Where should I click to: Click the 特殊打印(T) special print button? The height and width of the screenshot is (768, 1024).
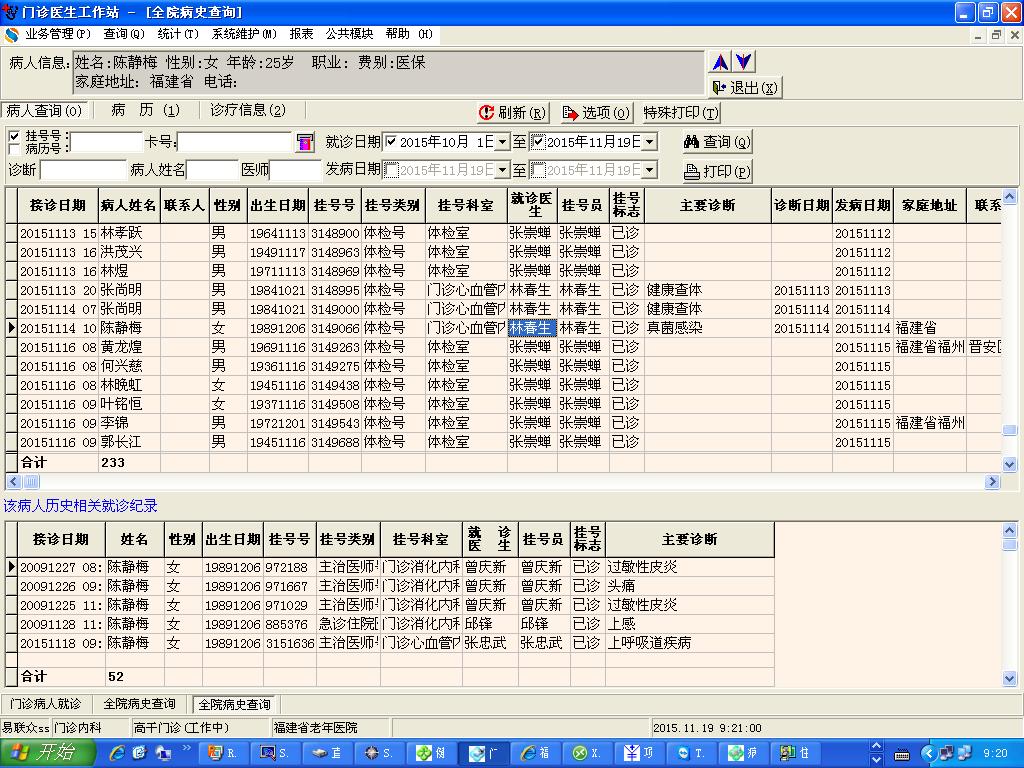[680, 113]
